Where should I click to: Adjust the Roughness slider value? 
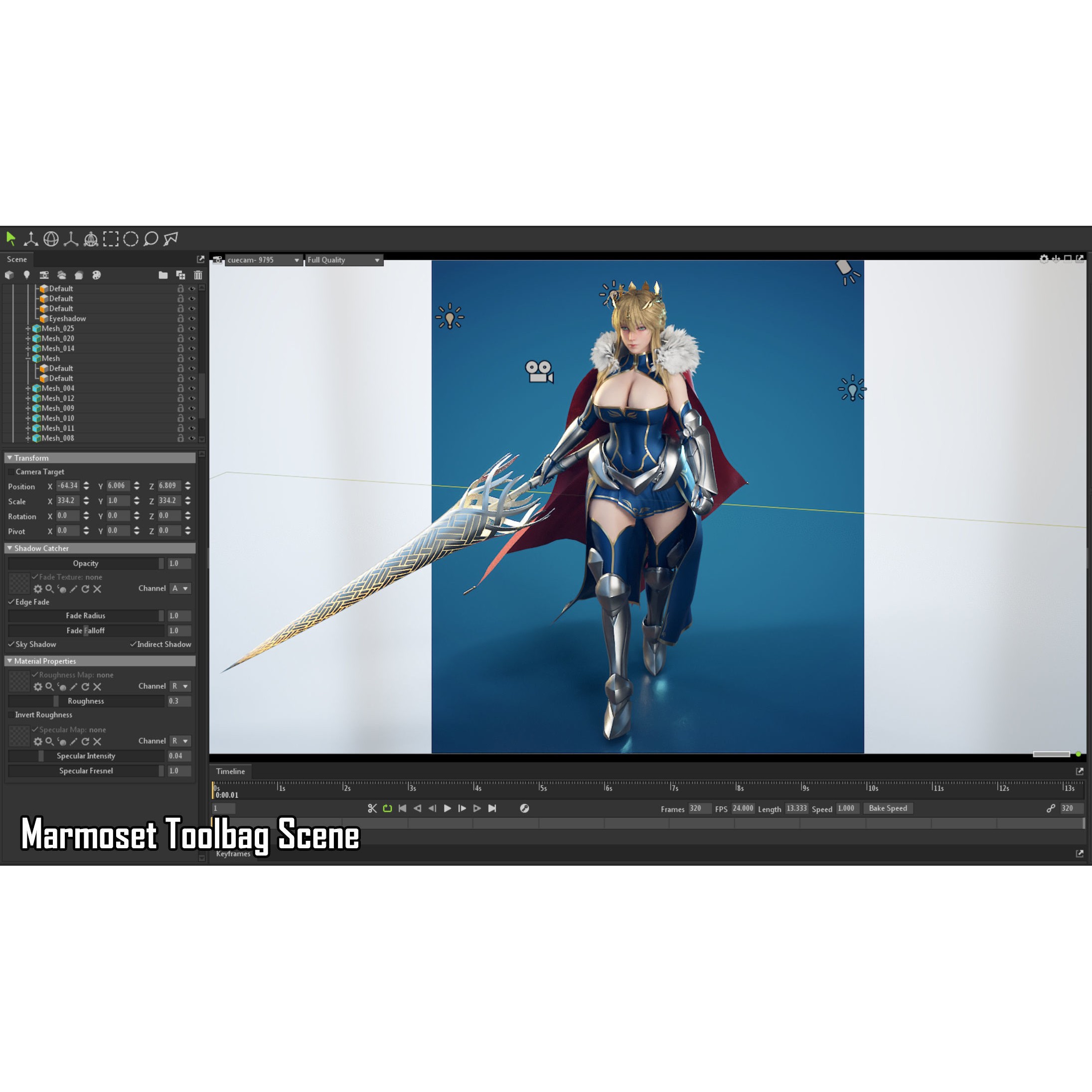(x=56, y=701)
